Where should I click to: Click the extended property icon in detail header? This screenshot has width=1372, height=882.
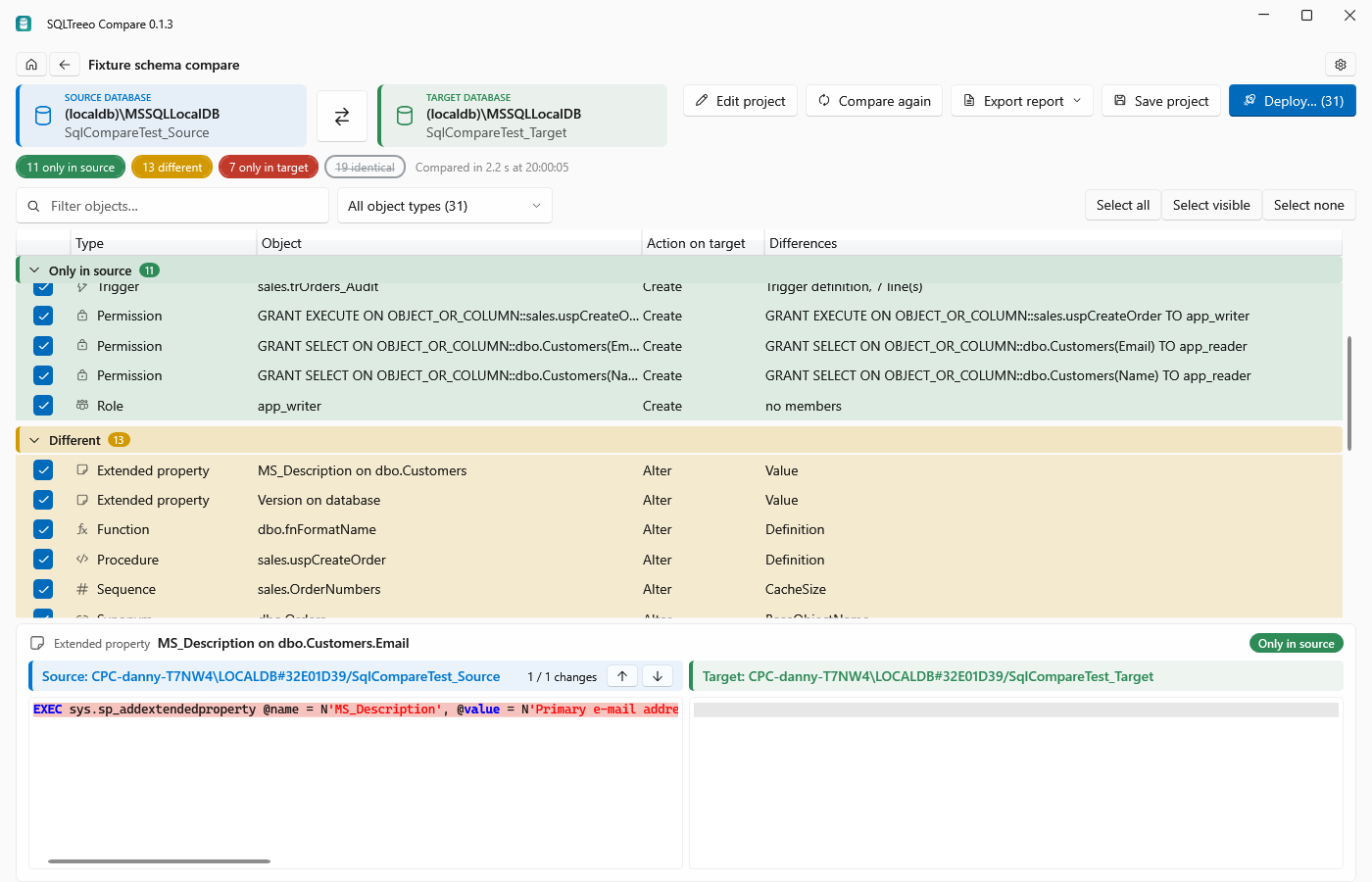37,643
